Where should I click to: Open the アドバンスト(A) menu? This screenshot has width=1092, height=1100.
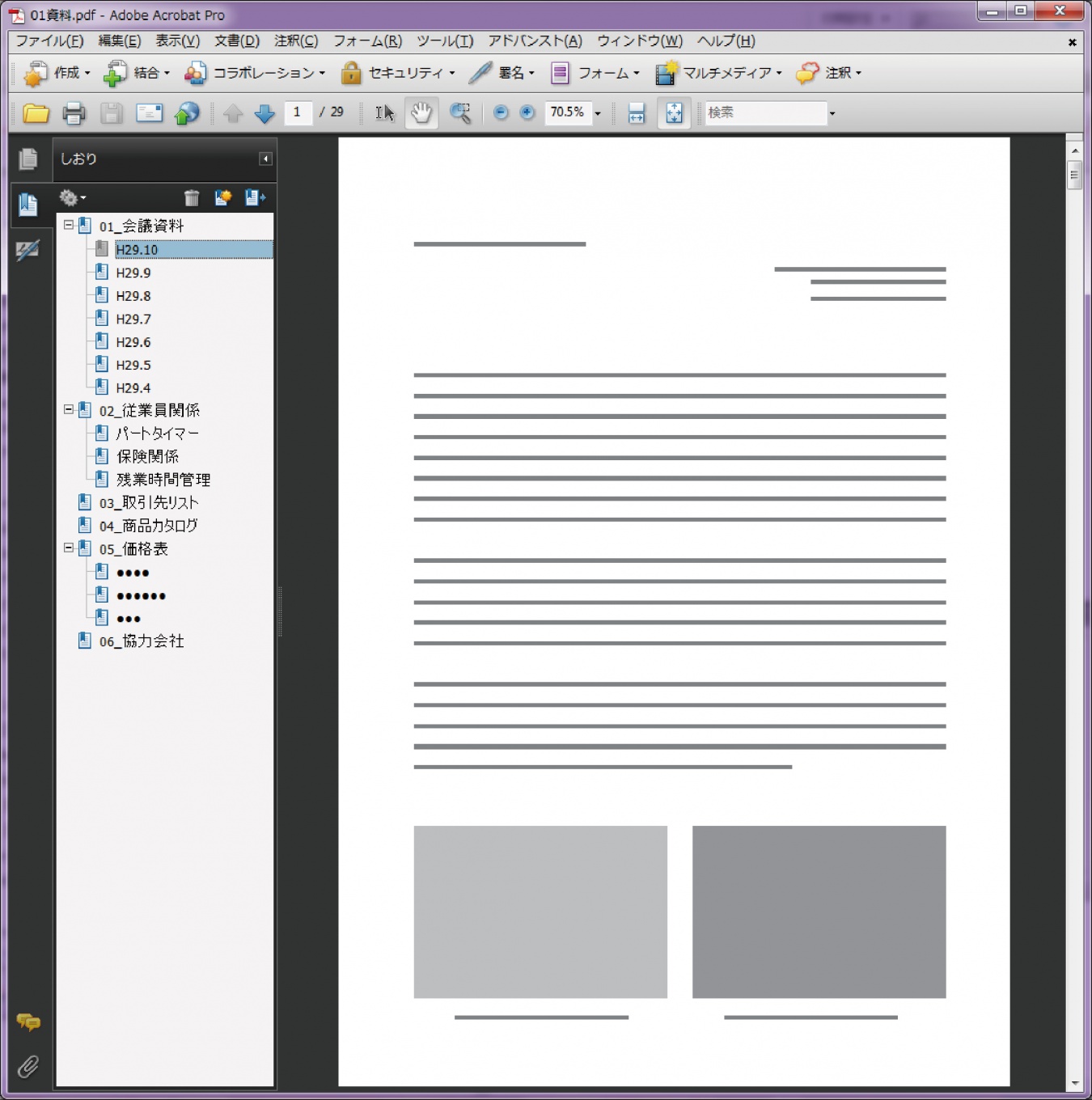click(x=535, y=41)
